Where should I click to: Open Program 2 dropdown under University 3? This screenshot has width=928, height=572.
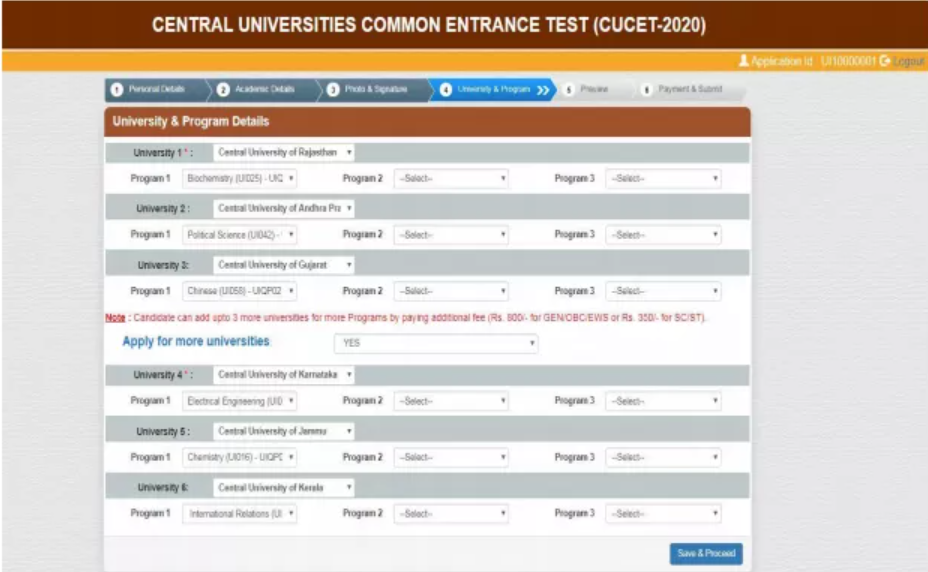coord(452,291)
